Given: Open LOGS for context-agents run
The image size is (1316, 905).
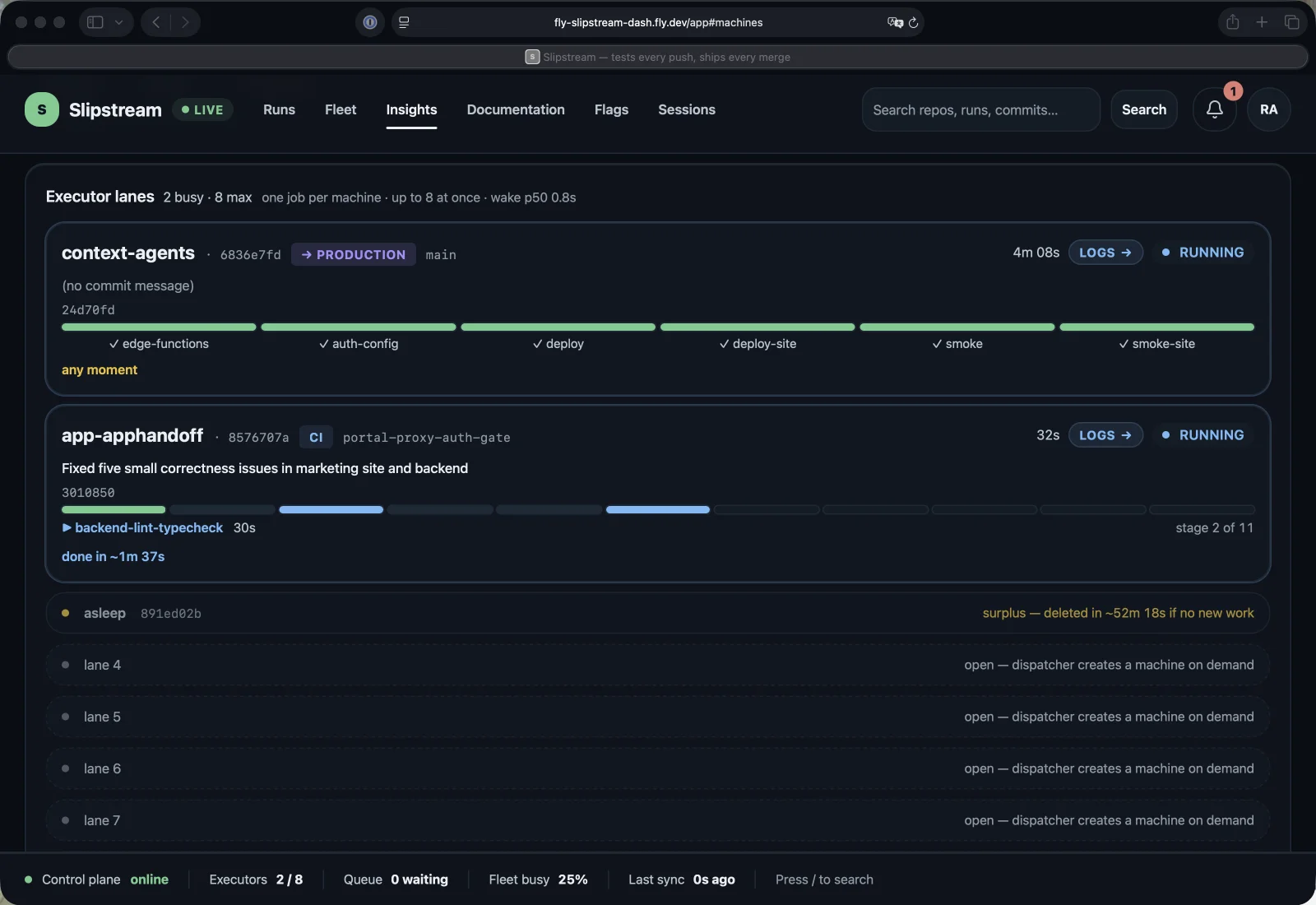Looking at the screenshot, I should 1105,253.
